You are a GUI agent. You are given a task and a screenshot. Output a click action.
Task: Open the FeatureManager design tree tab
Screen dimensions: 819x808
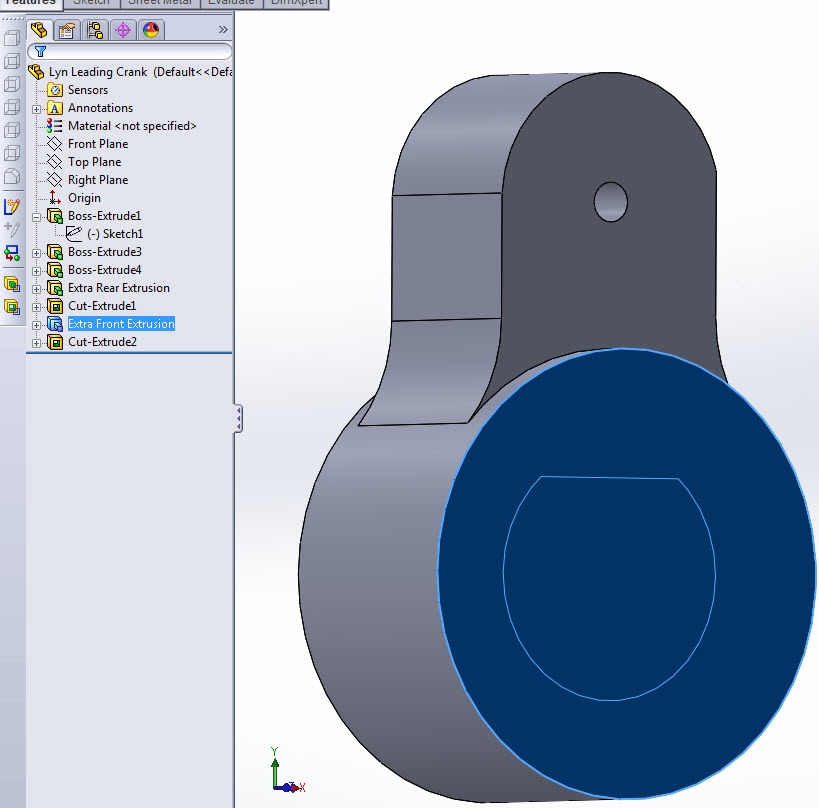coord(39,30)
